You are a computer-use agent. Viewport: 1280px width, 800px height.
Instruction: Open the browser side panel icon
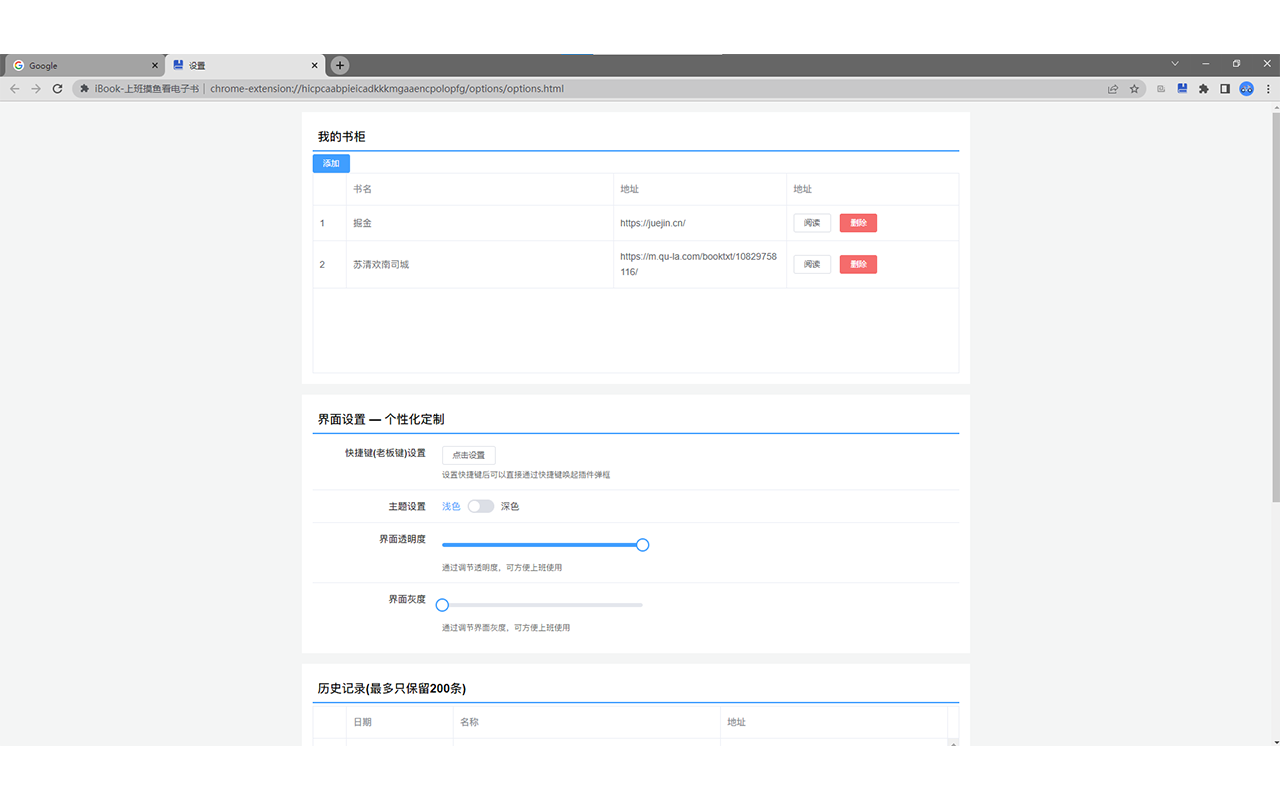pyautogui.click(x=1224, y=88)
